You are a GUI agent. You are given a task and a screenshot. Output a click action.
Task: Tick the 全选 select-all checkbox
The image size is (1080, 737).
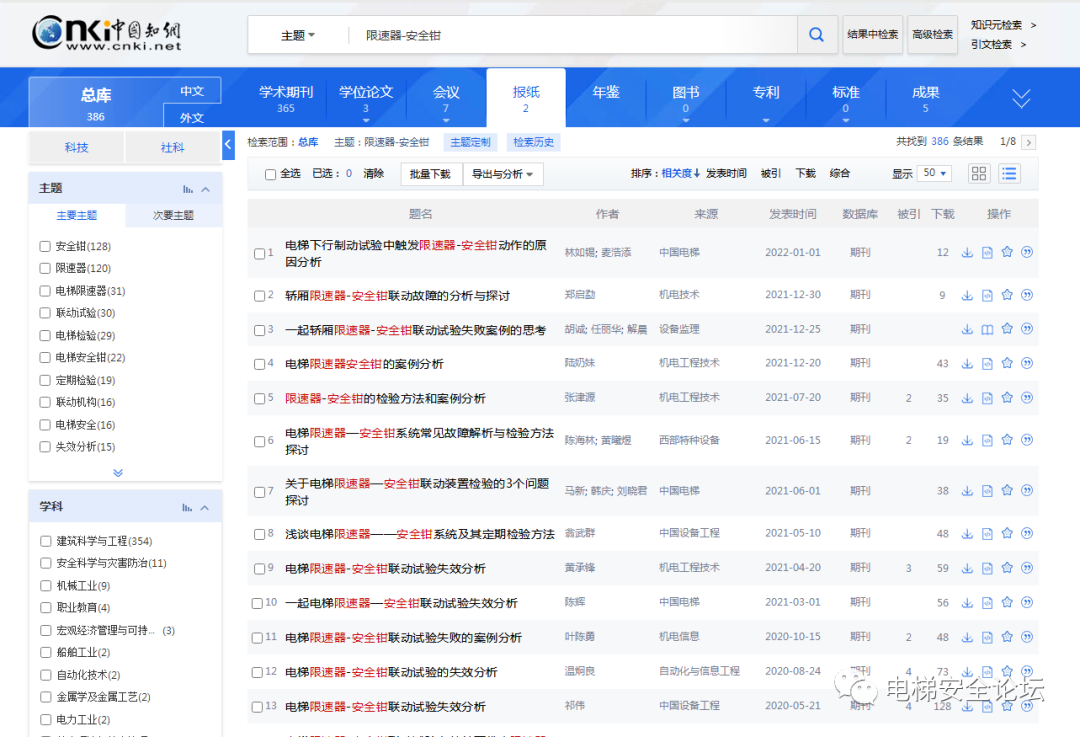tap(271, 174)
